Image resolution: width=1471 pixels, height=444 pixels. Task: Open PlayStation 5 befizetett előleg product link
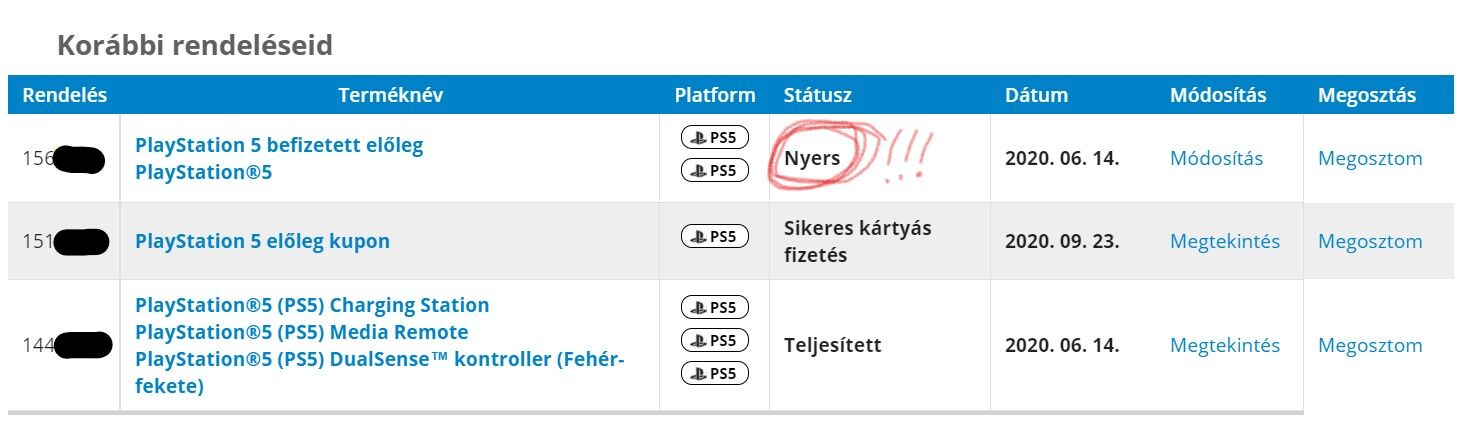tap(279, 145)
